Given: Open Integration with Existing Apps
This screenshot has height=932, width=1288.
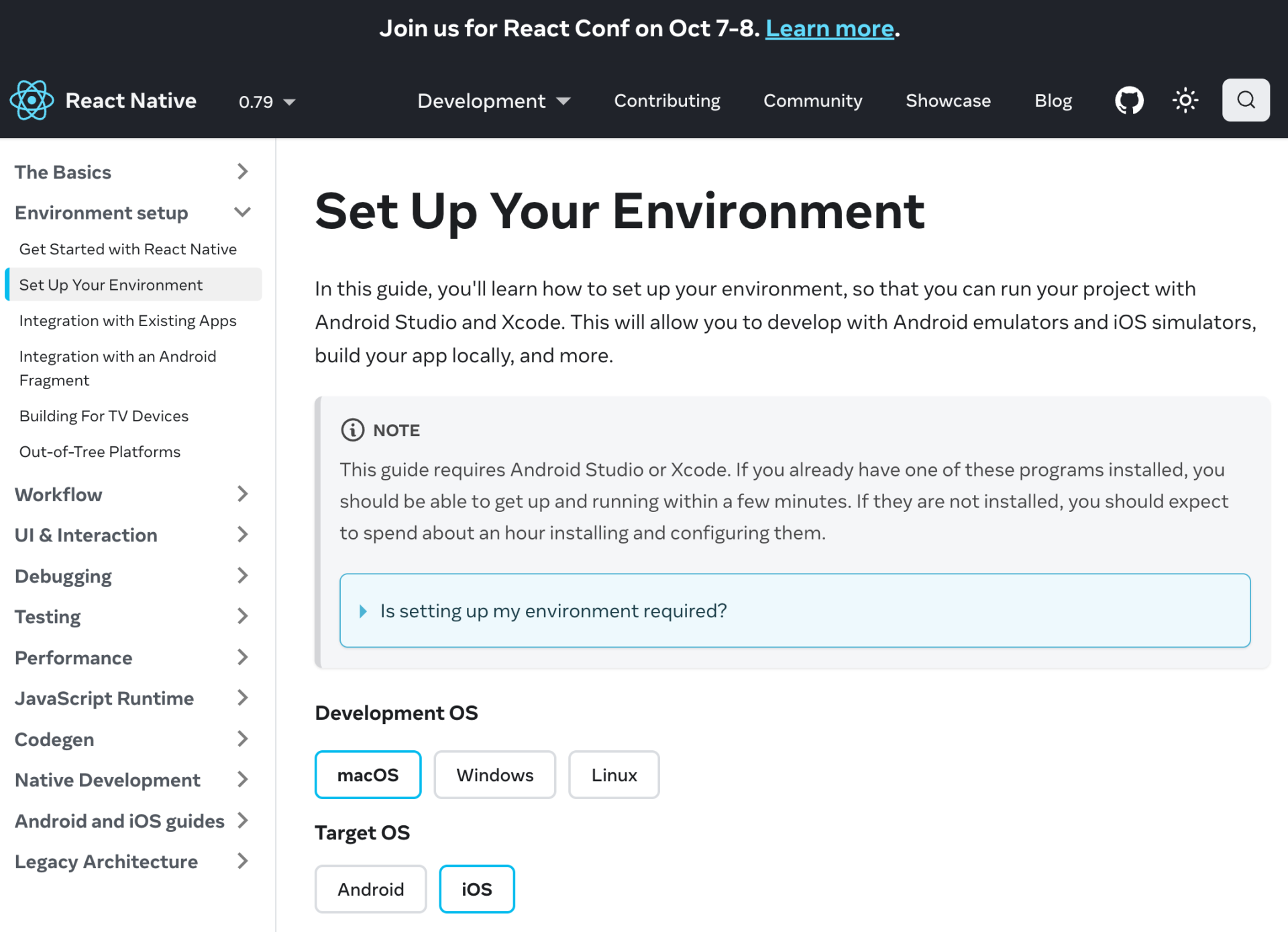Looking at the screenshot, I should [x=127, y=321].
